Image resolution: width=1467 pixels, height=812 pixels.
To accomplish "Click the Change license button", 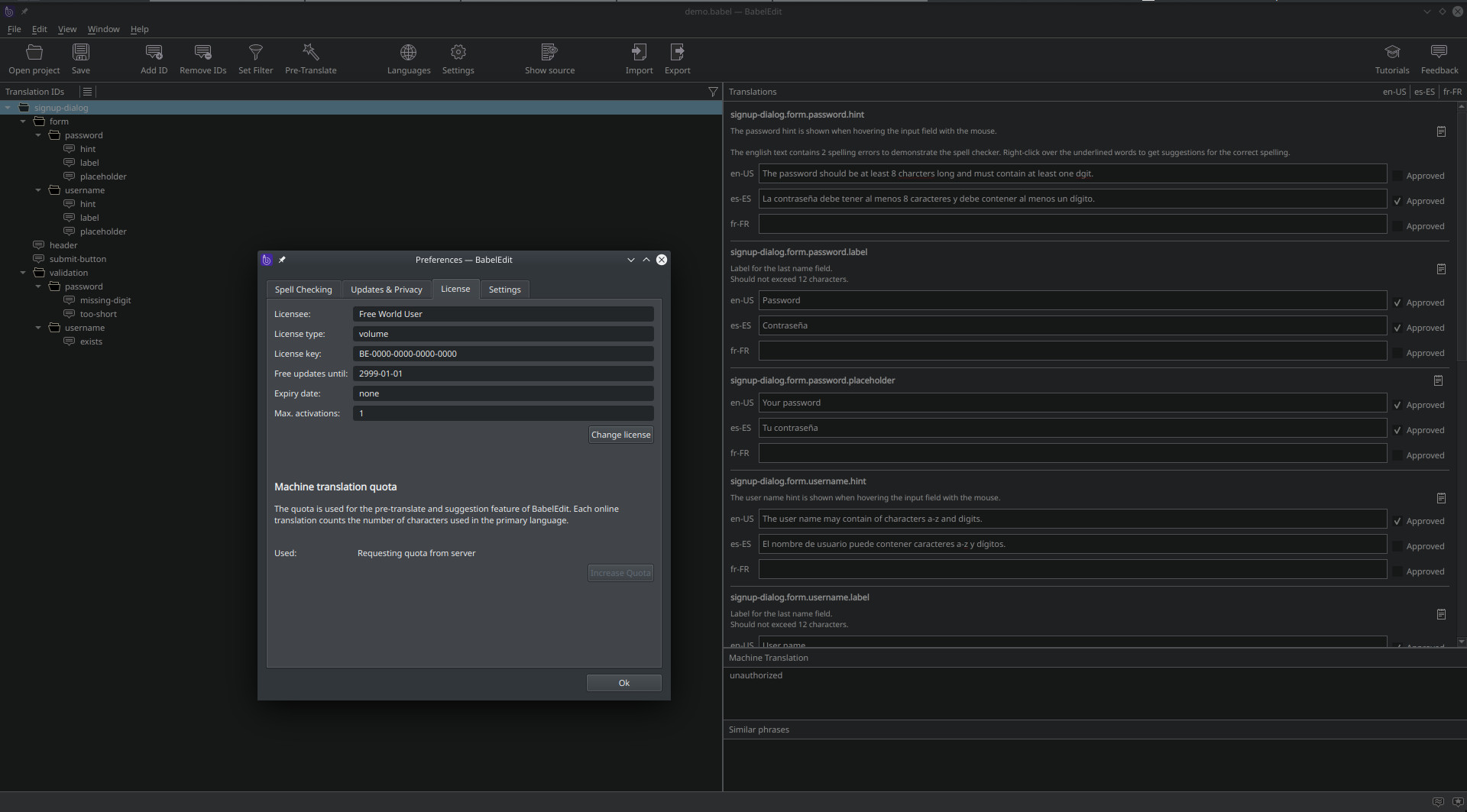I will click(x=620, y=435).
